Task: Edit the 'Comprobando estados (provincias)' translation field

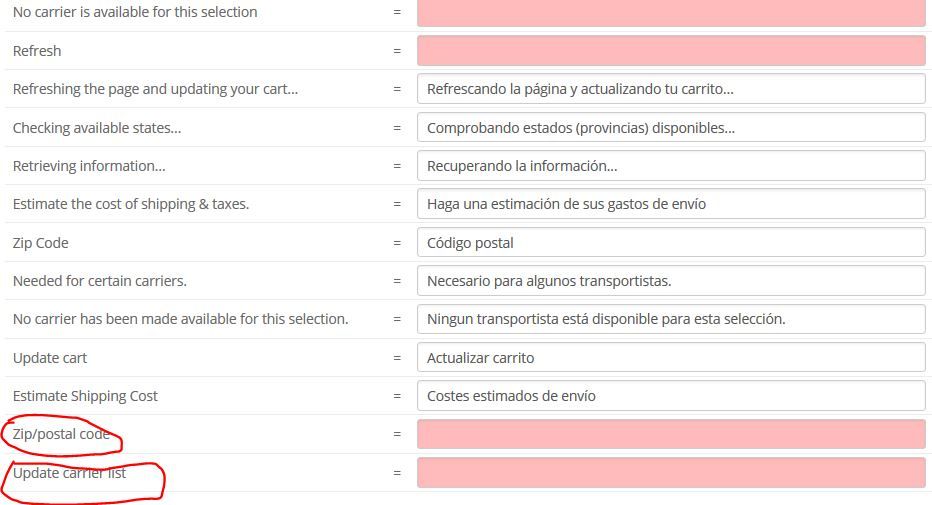Action: (671, 128)
